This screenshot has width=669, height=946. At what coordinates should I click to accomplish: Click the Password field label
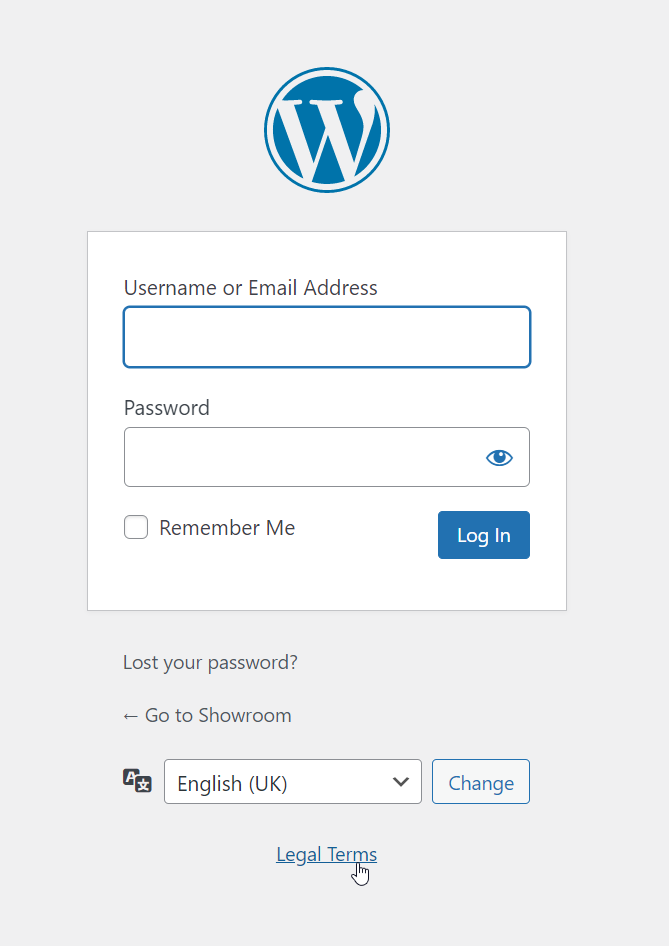pyautogui.click(x=167, y=408)
